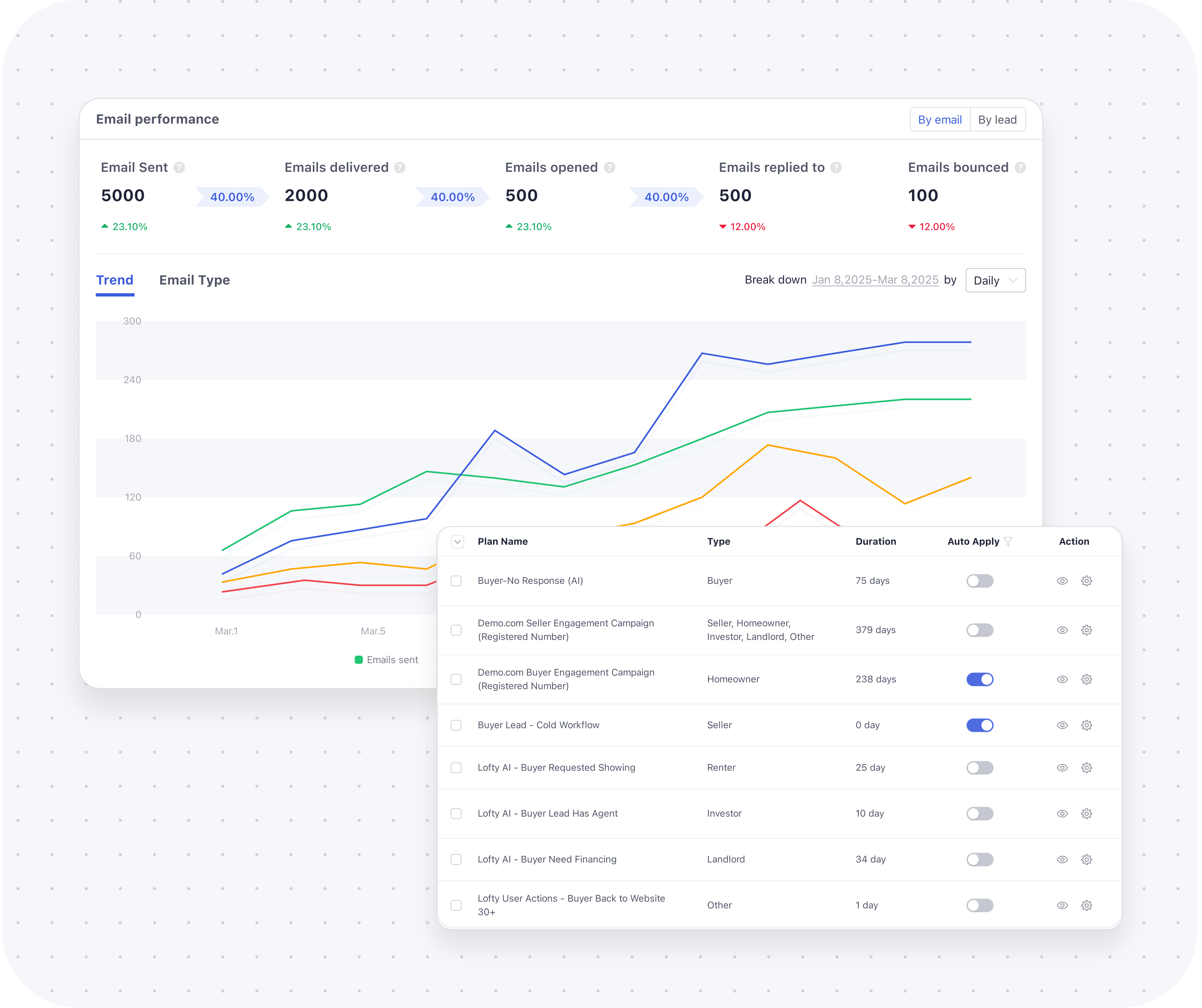Click the 379 days duration cell
1202x1008 pixels.
click(x=876, y=630)
